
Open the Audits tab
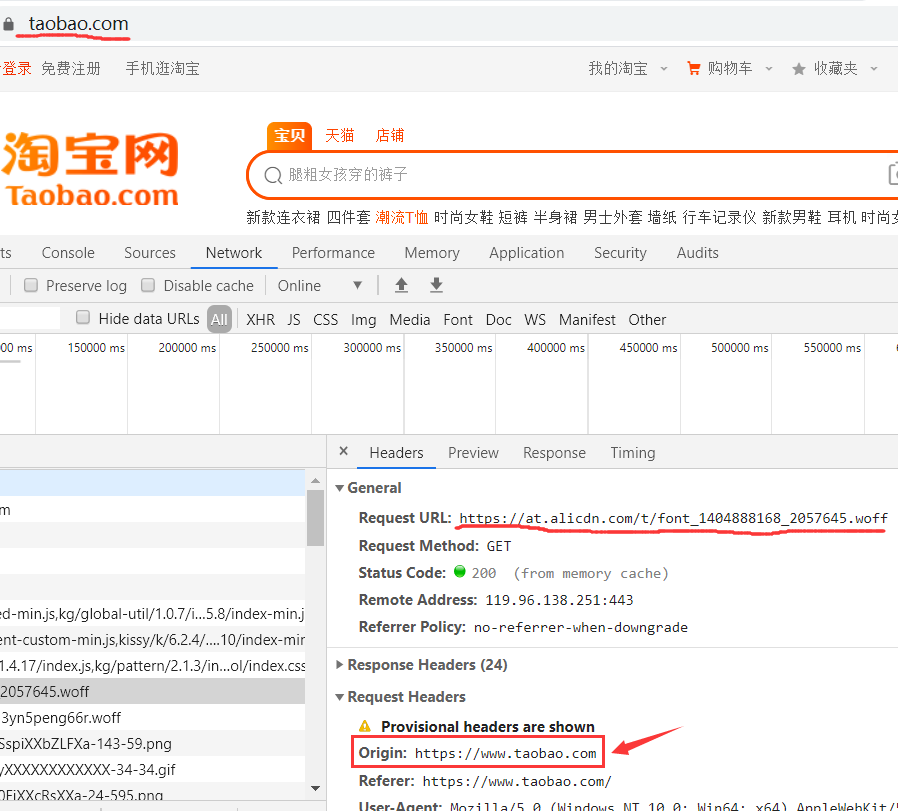tap(698, 253)
